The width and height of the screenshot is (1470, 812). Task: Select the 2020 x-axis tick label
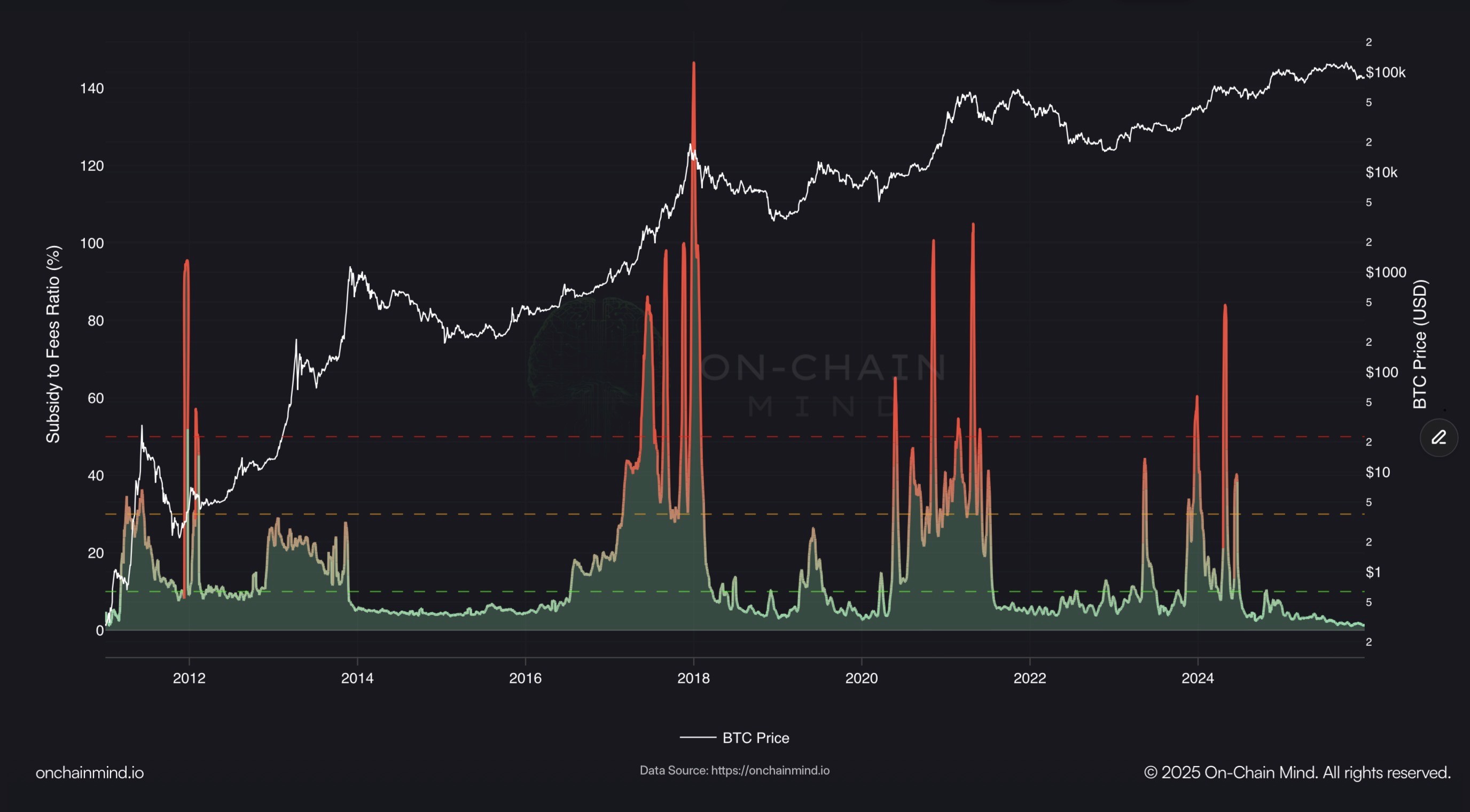861,678
